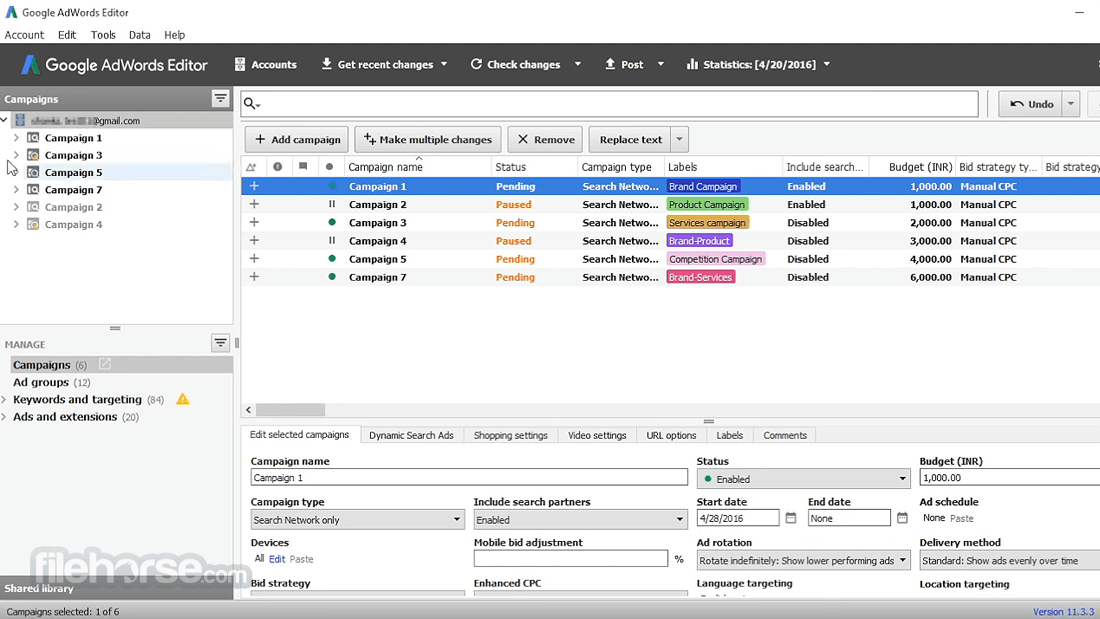Screen dimensions: 1100x619
Task: Click the Accounts icon in toolbar
Action: (x=240, y=65)
